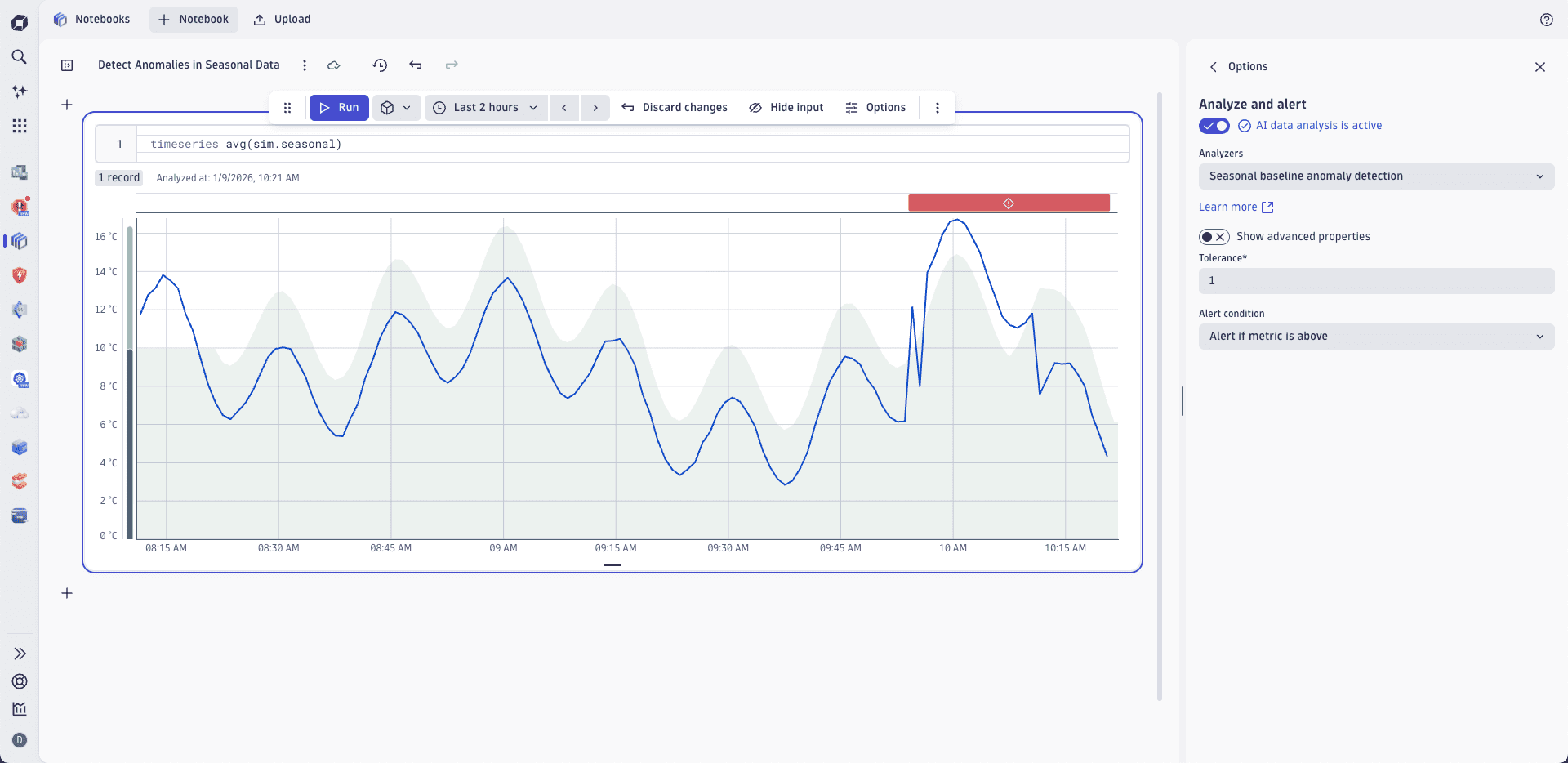This screenshot has width=1568, height=763.
Task: Open the Davis AI sparkles icon
Action: pos(19,91)
